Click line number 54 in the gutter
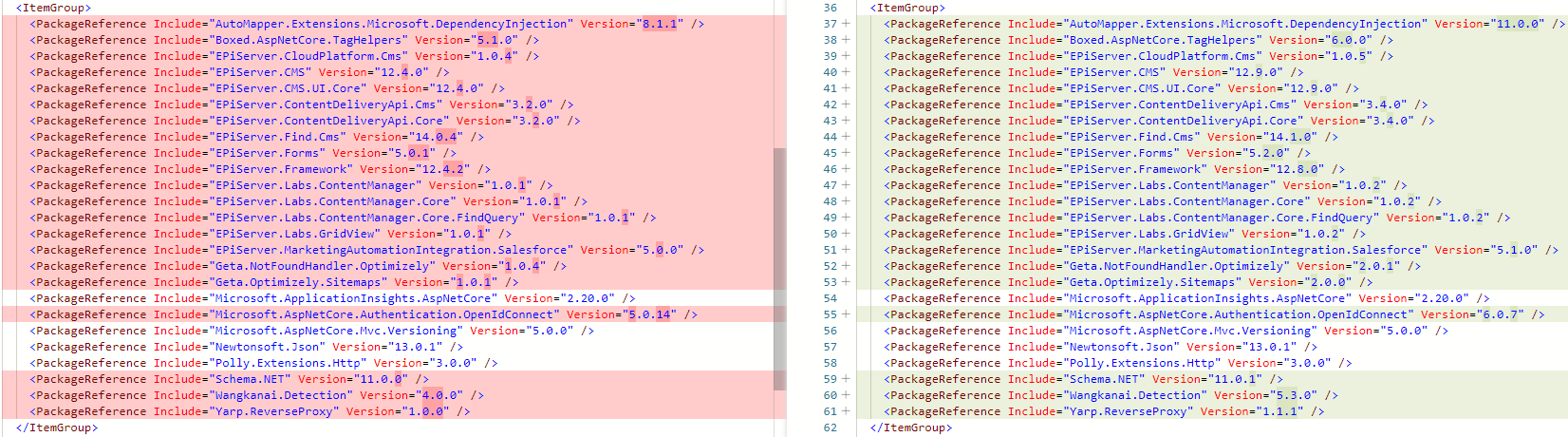This screenshot has width=1568, height=437. (831, 298)
